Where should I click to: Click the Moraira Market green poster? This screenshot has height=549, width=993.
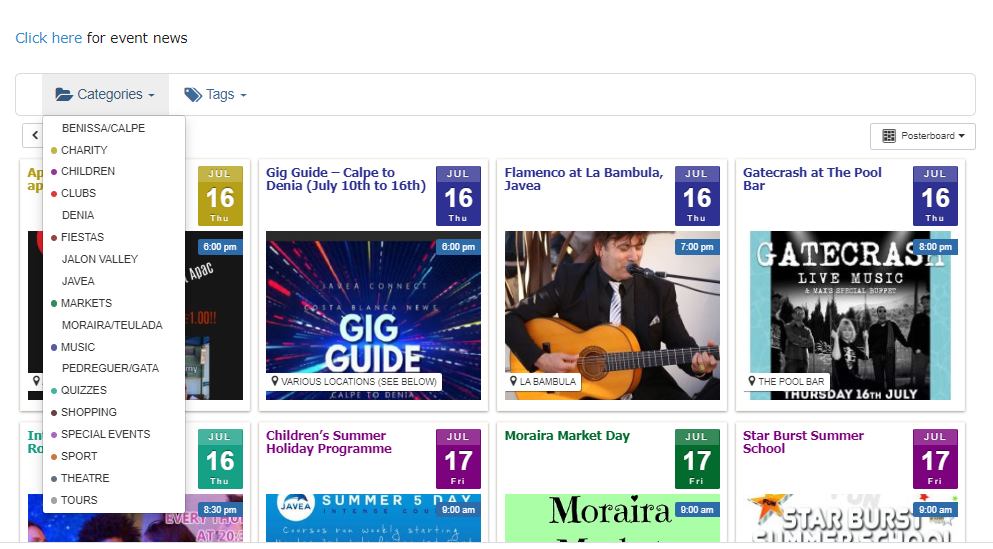tap(612, 518)
